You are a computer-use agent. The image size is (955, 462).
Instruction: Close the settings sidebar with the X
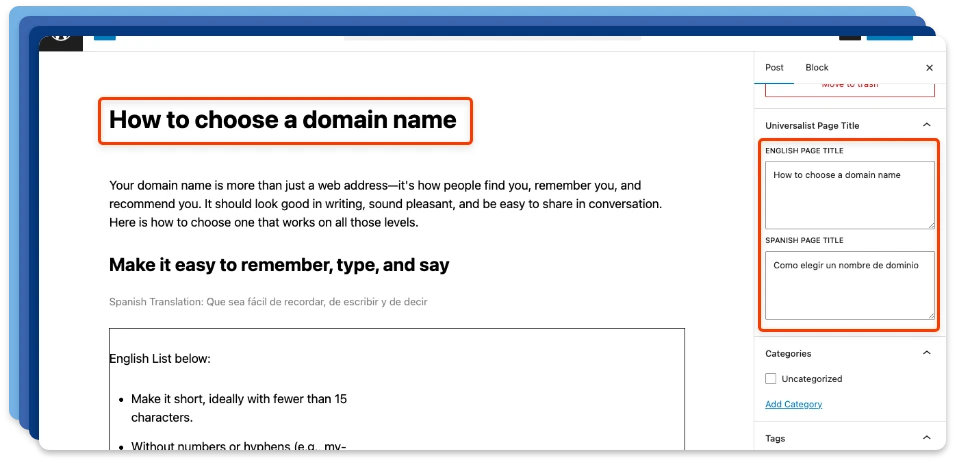(929, 68)
